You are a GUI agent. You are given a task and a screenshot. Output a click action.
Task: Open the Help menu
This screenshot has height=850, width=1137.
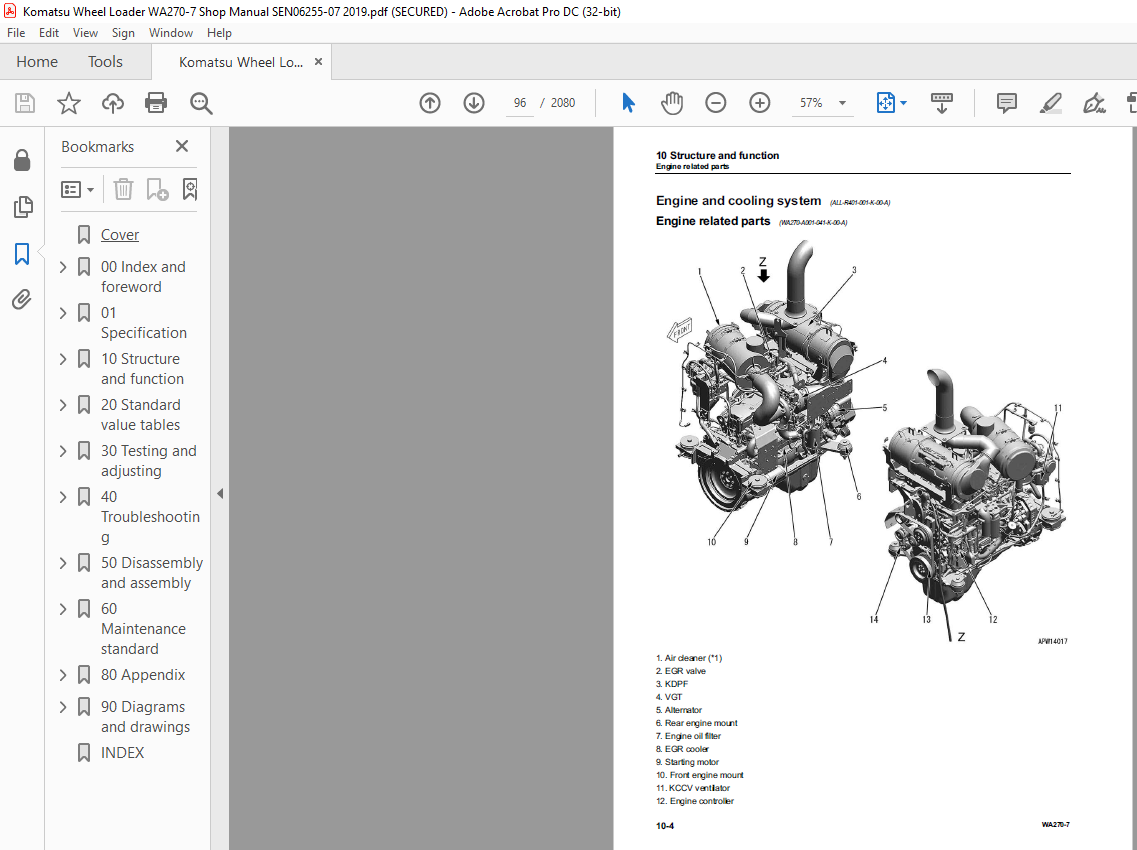pyautogui.click(x=219, y=33)
